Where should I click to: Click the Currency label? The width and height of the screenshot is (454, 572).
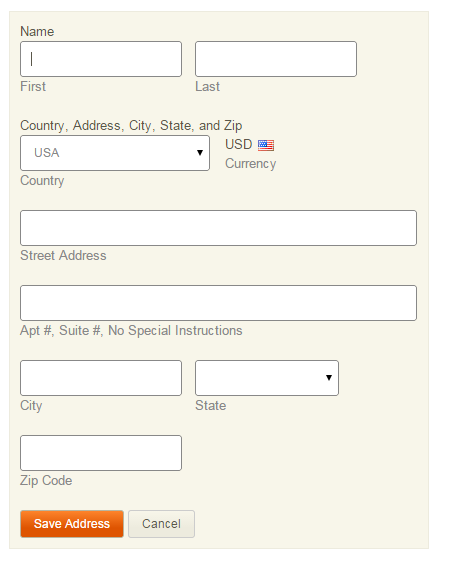251,164
